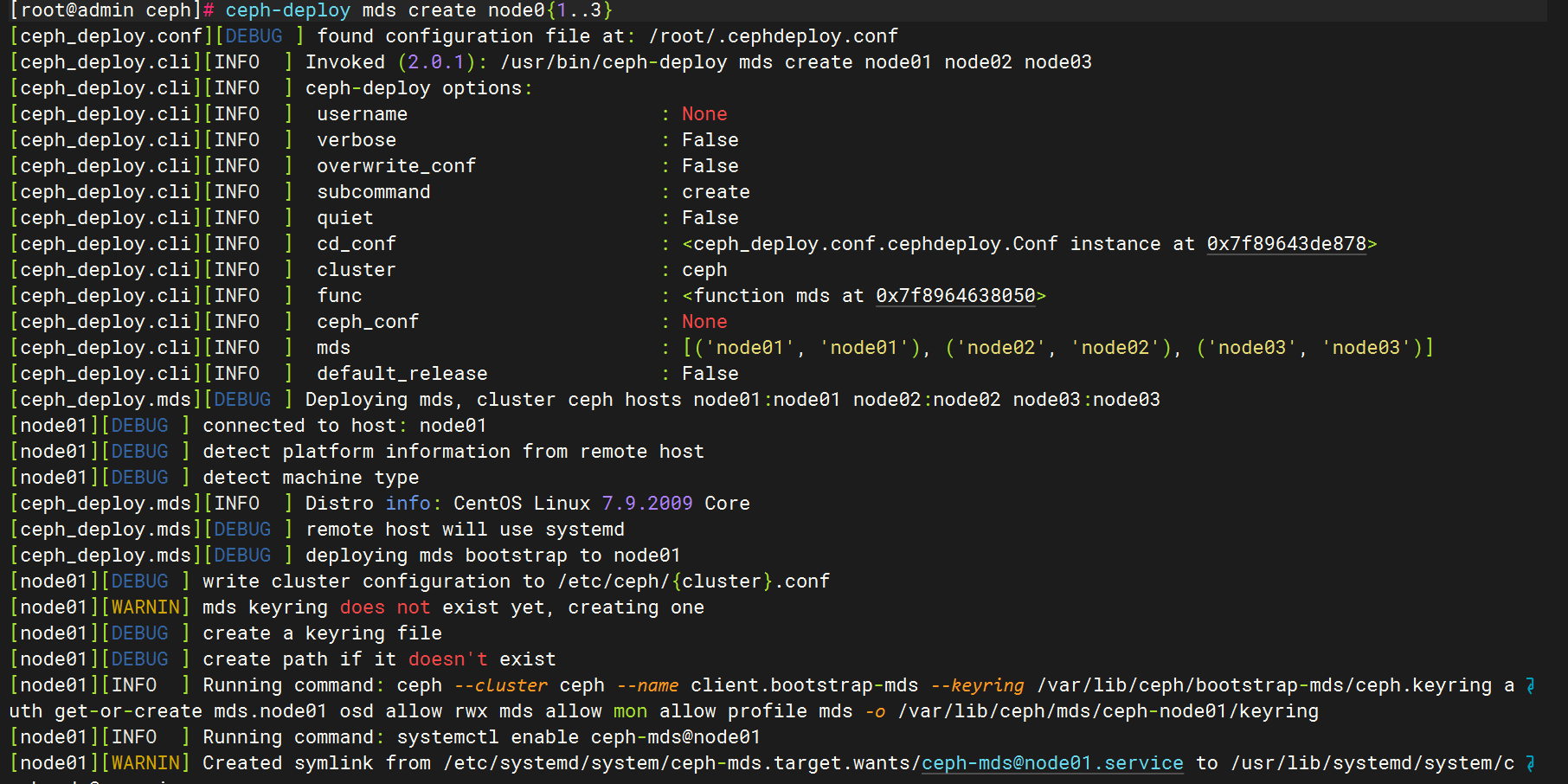Click 'detect platform information from remote host'

453,452
